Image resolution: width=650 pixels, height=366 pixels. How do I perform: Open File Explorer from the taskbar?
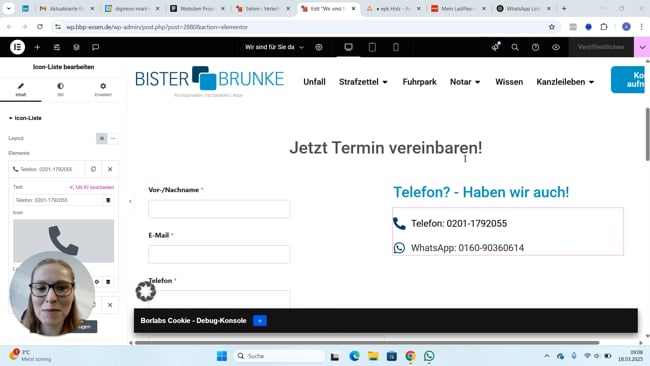pyautogui.click(x=373, y=356)
